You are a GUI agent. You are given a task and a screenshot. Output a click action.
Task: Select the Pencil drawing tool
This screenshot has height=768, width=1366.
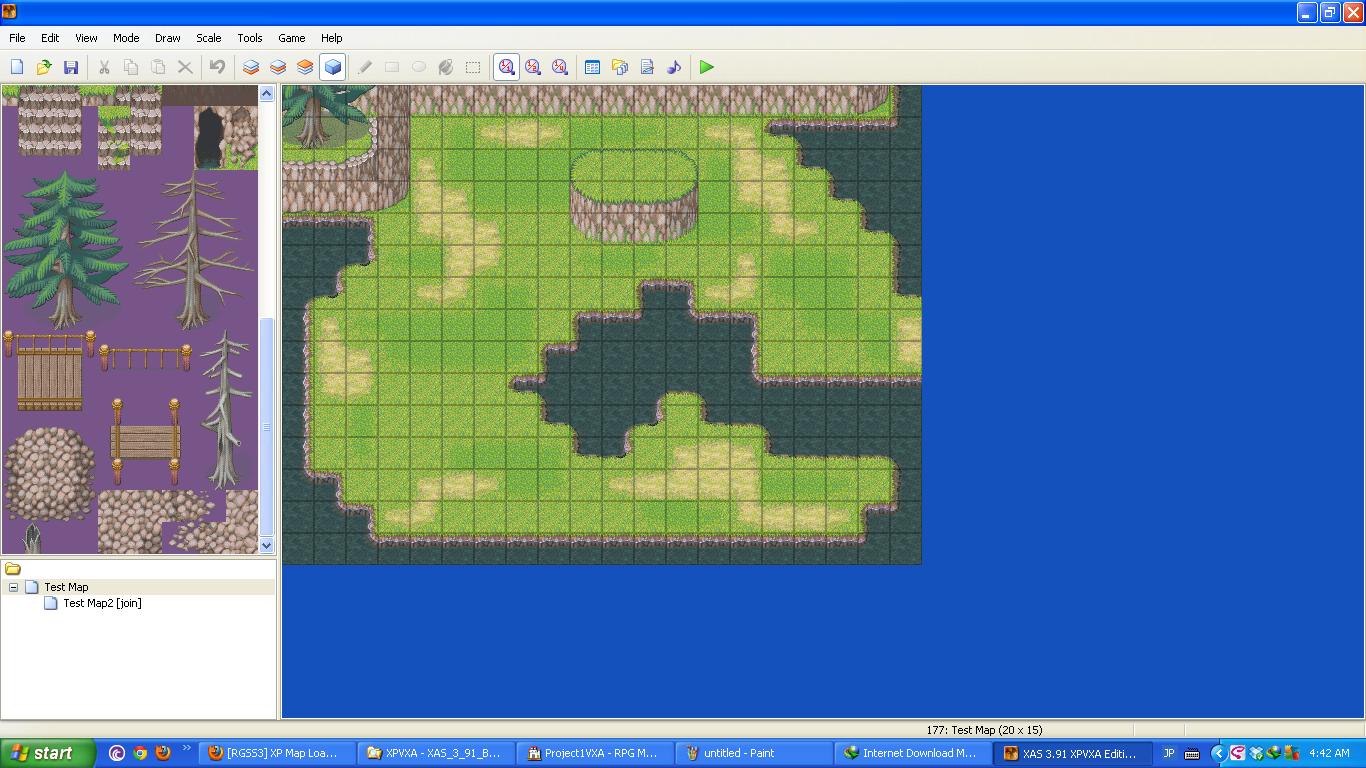tap(365, 67)
